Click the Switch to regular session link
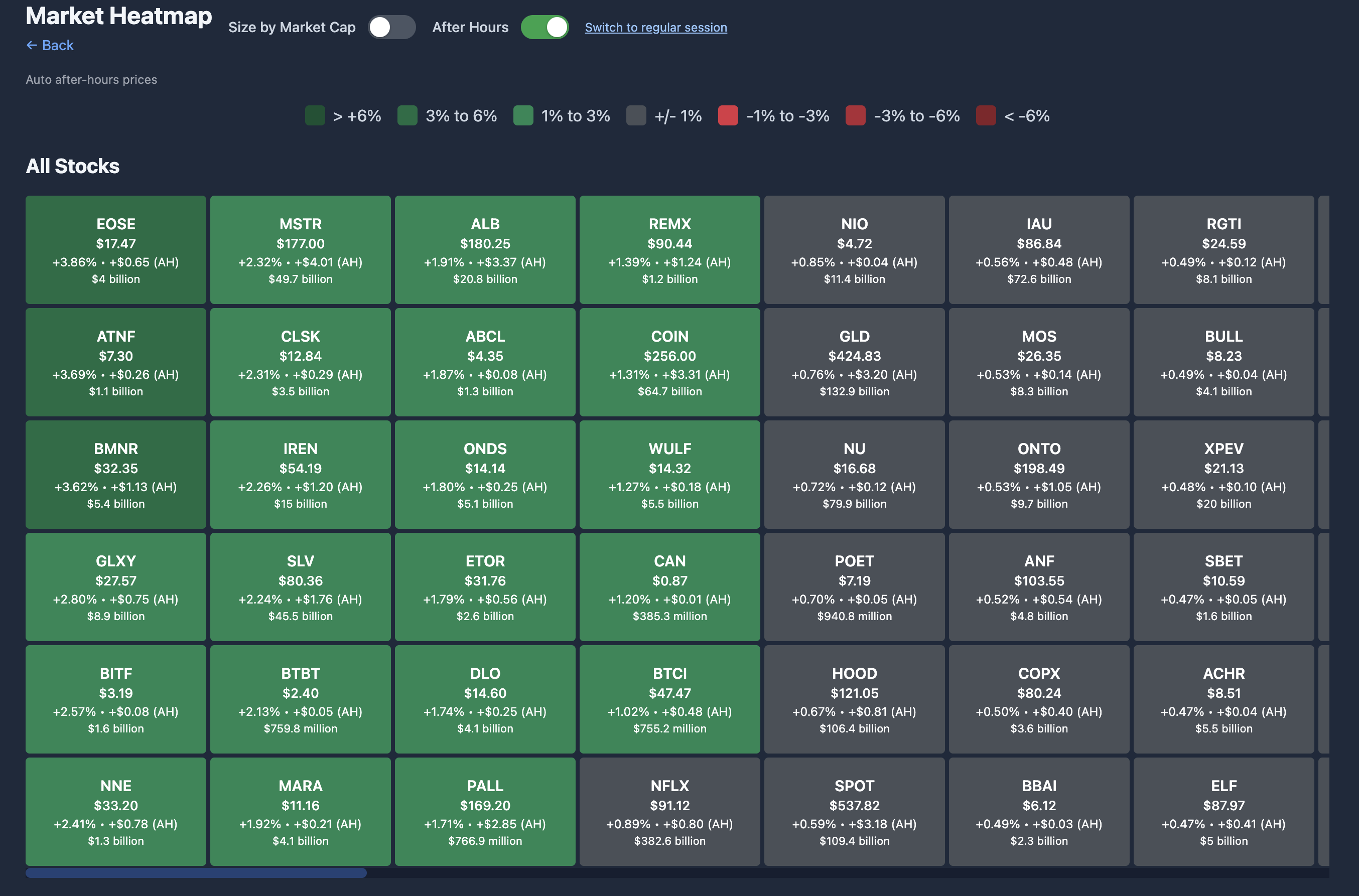This screenshot has width=1359, height=896. [655, 27]
